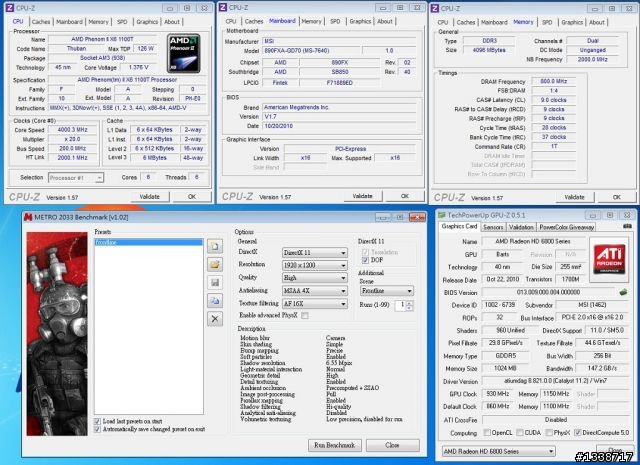The height and width of the screenshot is (465, 640).
Task: Select Frontline preset in presets list
Action: [149, 242]
